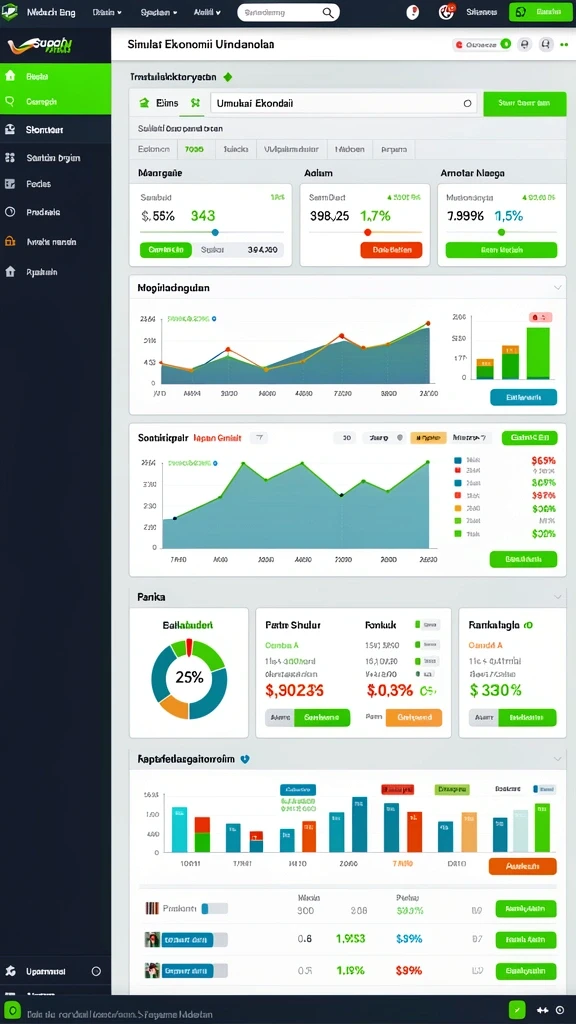Click the arrows icon in the bottom status bar

(542, 1010)
